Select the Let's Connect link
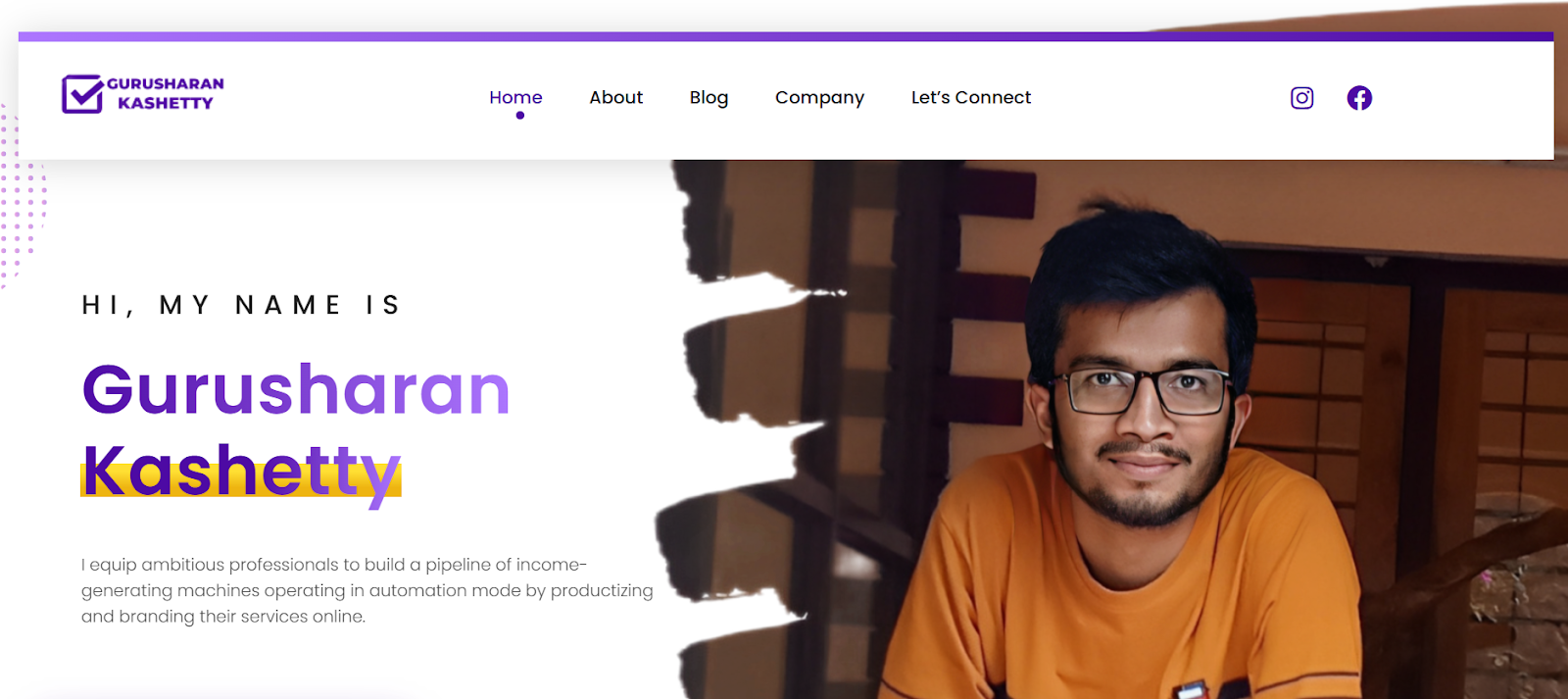This screenshot has width=1568, height=699. (x=971, y=97)
